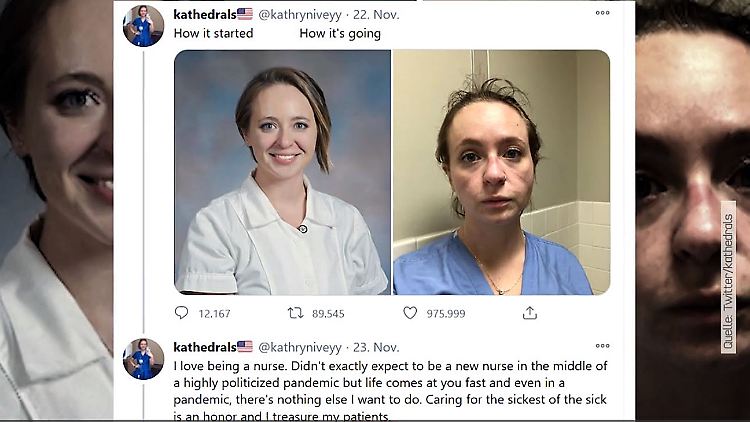750x422 pixels.
Task: Click the @kathryniveyy handle in first tweet
Action: coord(300,15)
